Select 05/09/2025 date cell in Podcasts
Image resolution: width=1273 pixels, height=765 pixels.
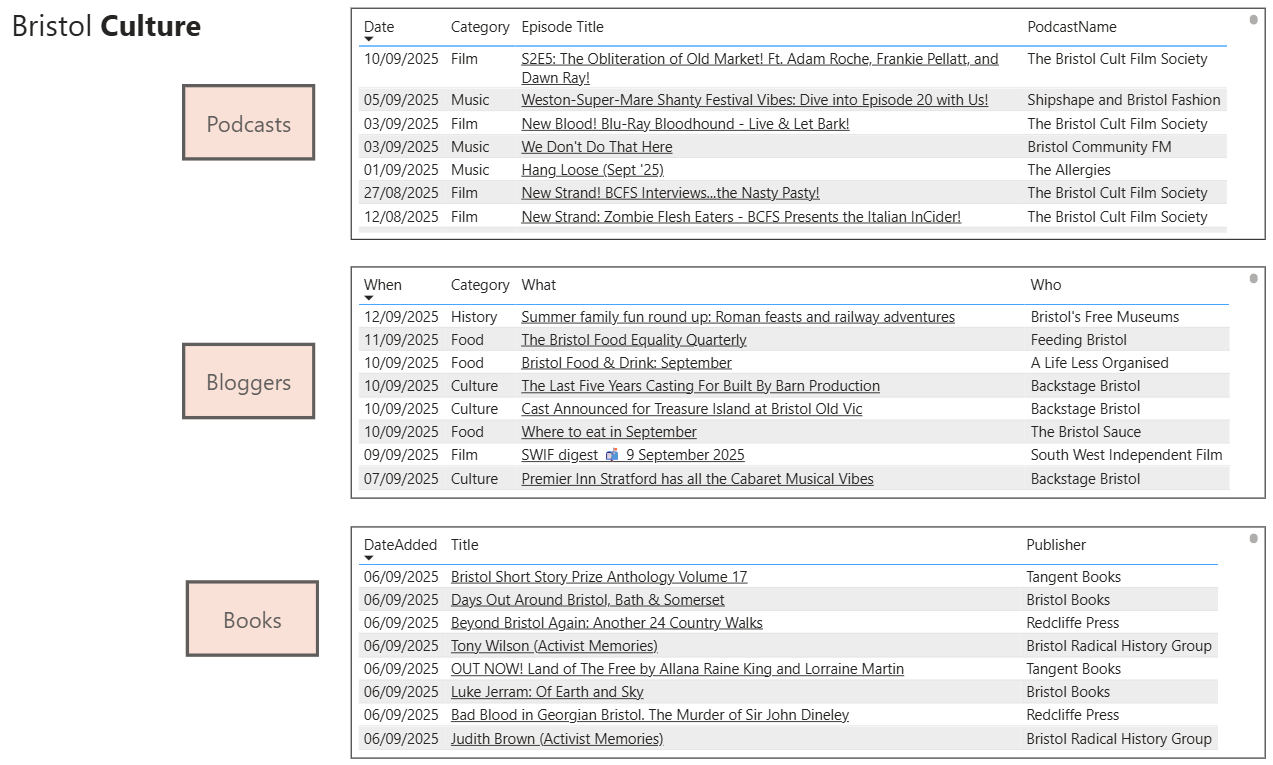click(x=401, y=100)
